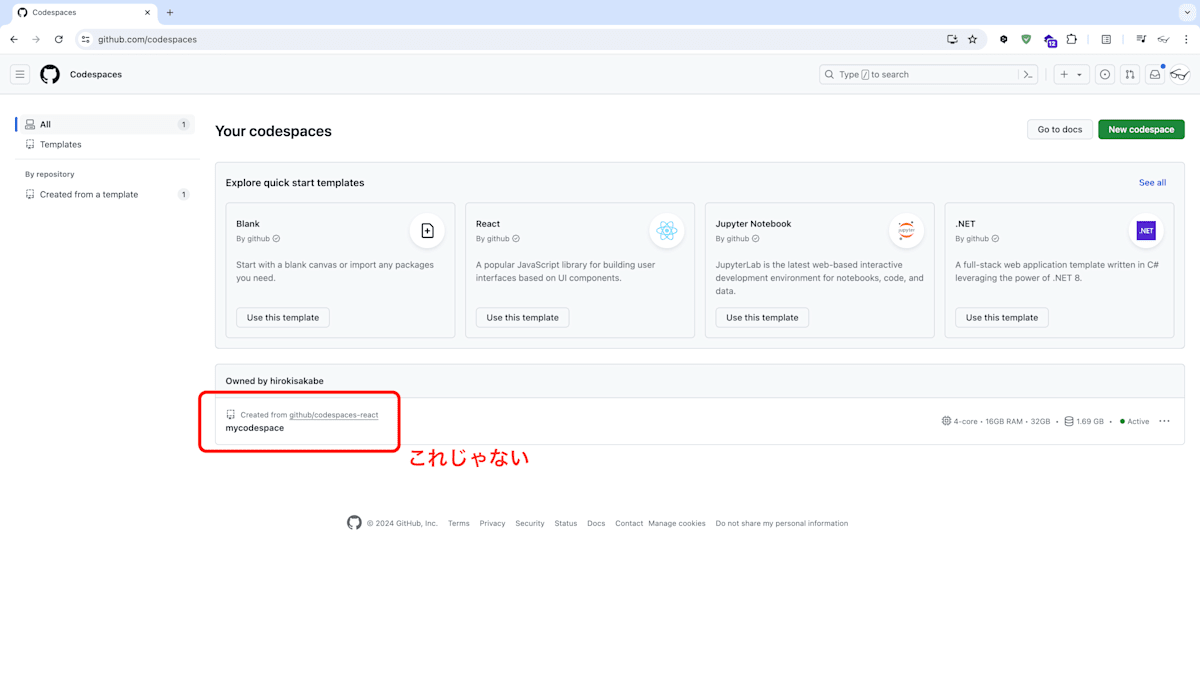Viewport: 1200px width, 675px height.
Task: Click the Codespaces title in the header
Action: pyautogui.click(x=96, y=74)
